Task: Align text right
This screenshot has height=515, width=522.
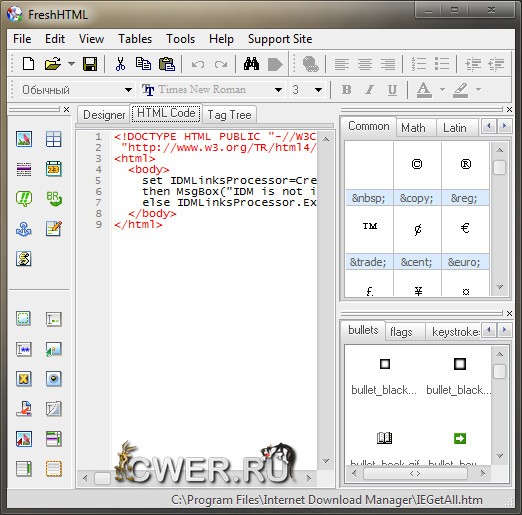Action: tap(388, 64)
